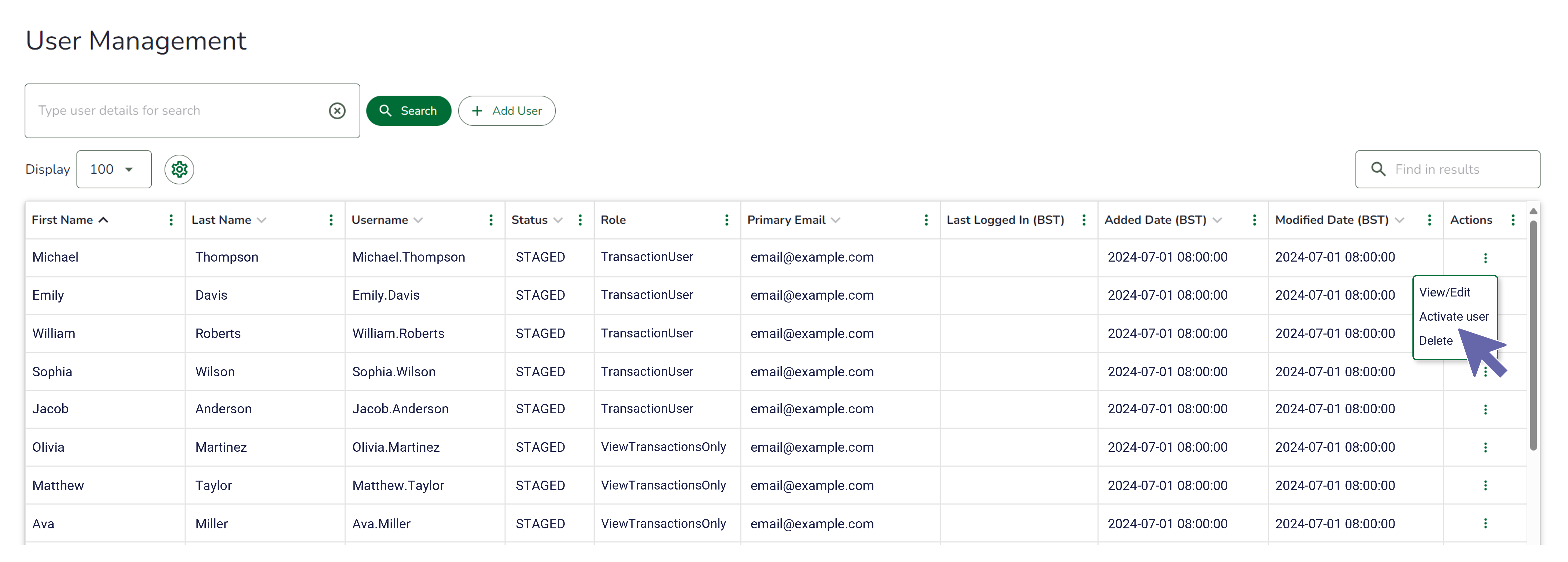This screenshot has height=562, width=1568.
Task: Open First Name column options menu
Action: coord(171,220)
